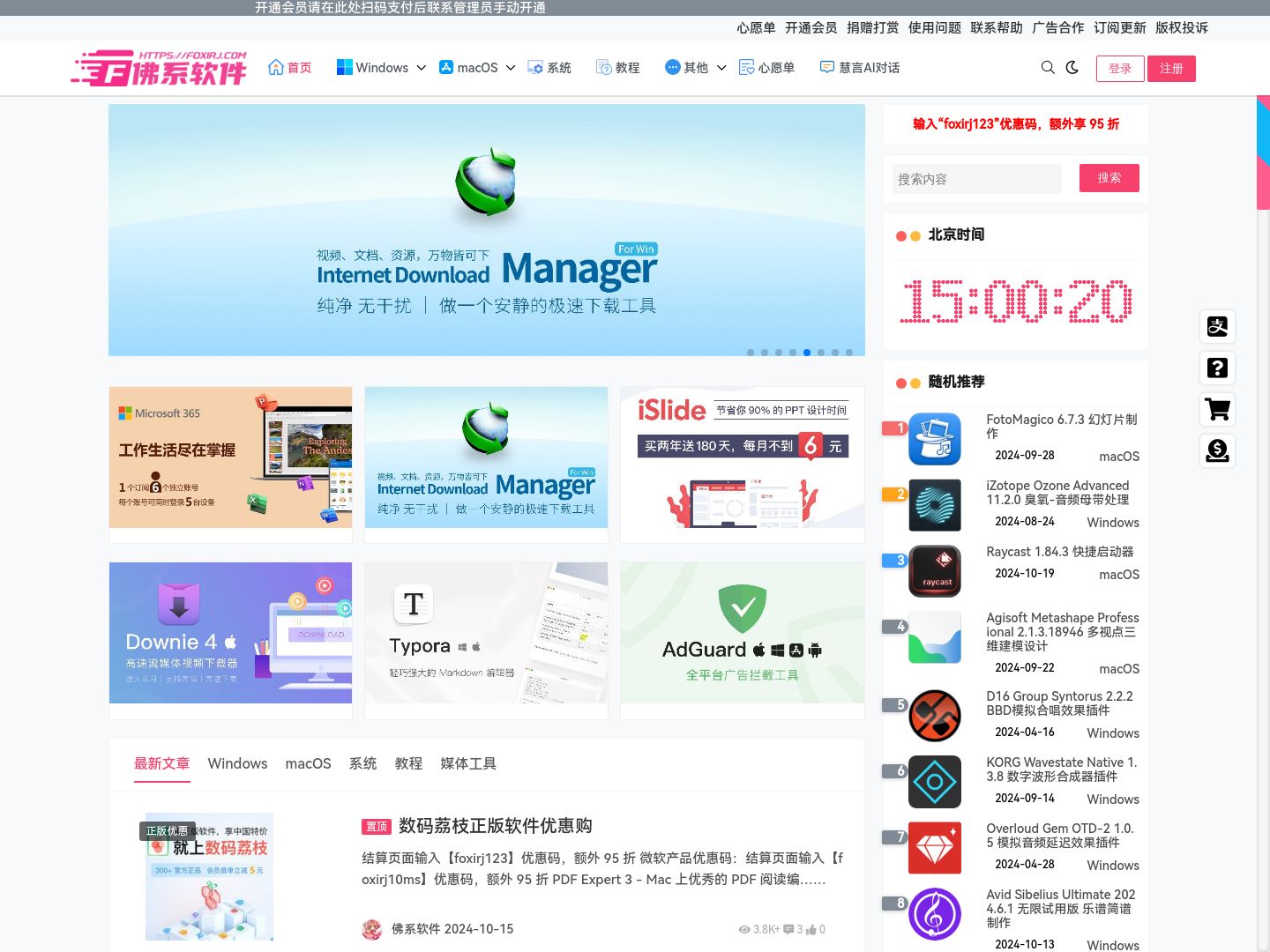
Task: Open 使用问题 link in top bar
Action: pyautogui.click(x=935, y=27)
